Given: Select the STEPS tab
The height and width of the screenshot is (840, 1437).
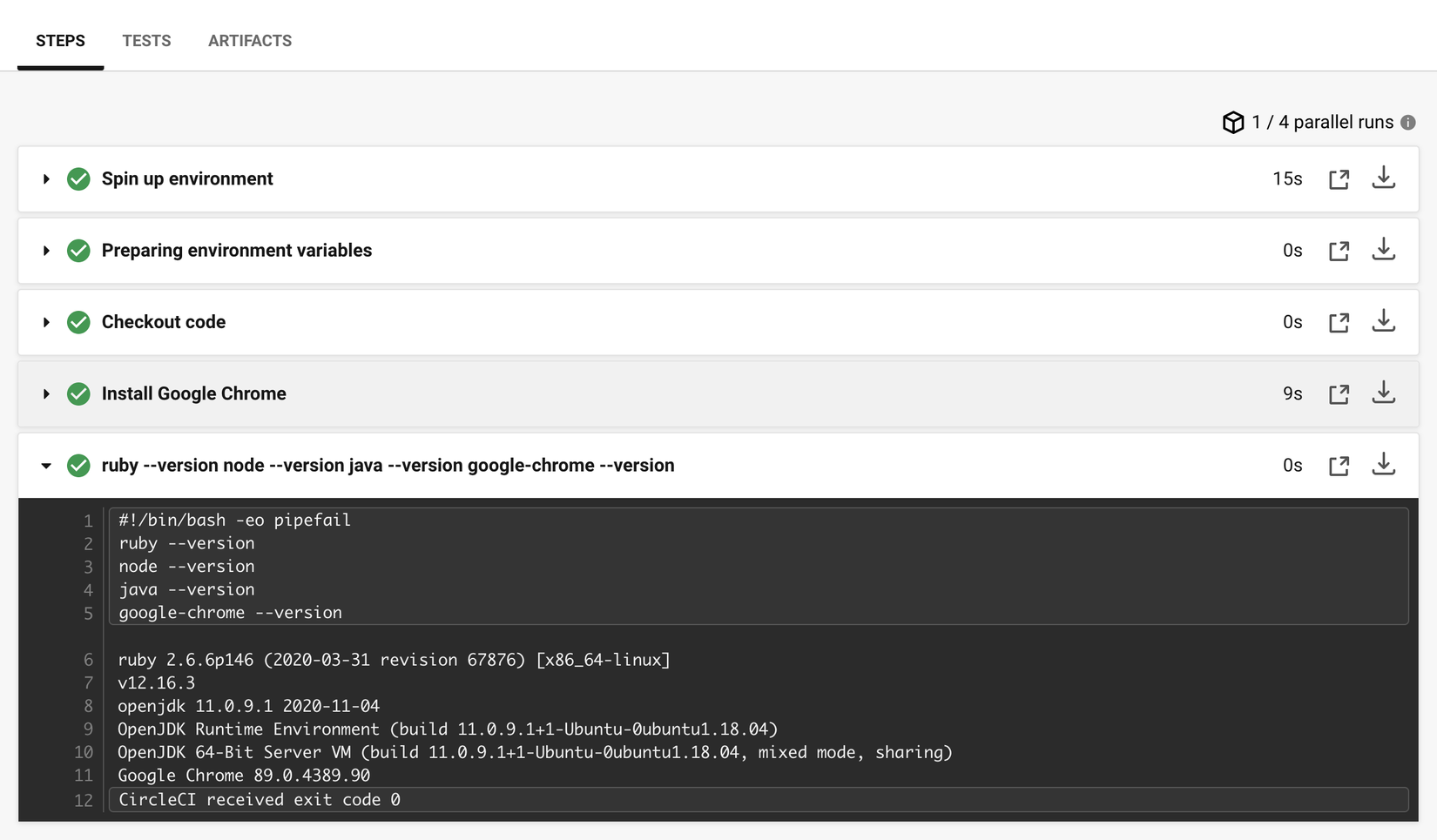Looking at the screenshot, I should pos(60,41).
